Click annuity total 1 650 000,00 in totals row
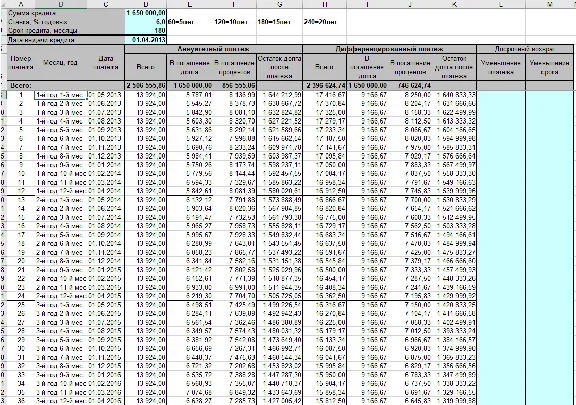Screen dimensions: 576x405 click(190, 86)
